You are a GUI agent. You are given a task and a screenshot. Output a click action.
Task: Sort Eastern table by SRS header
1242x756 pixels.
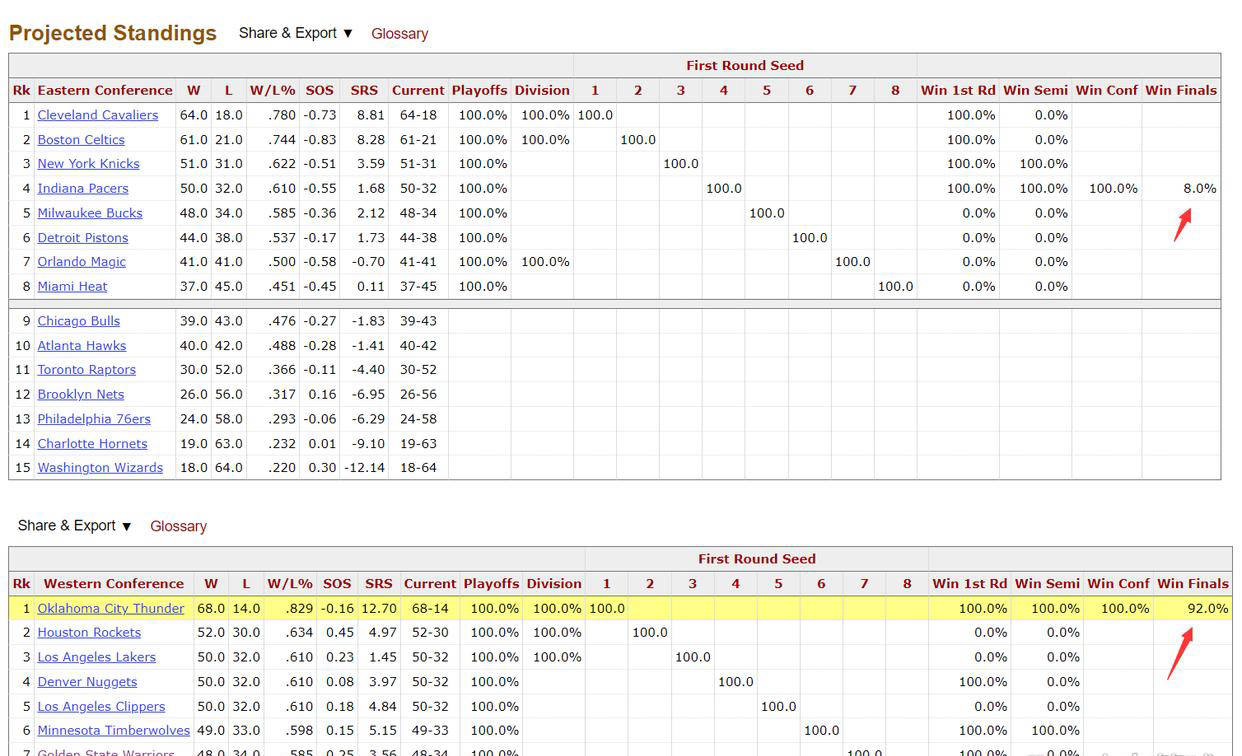coord(364,90)
